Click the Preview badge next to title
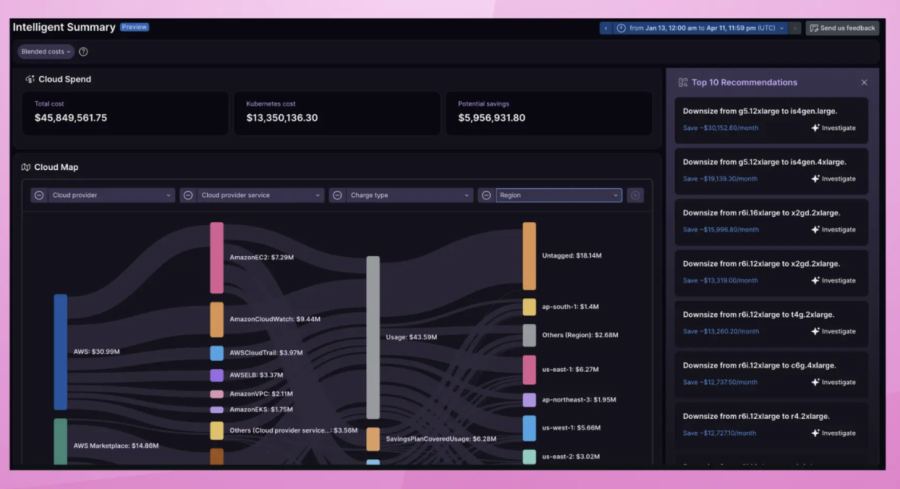This screenshot has width=900, height=489. point(134,27)
